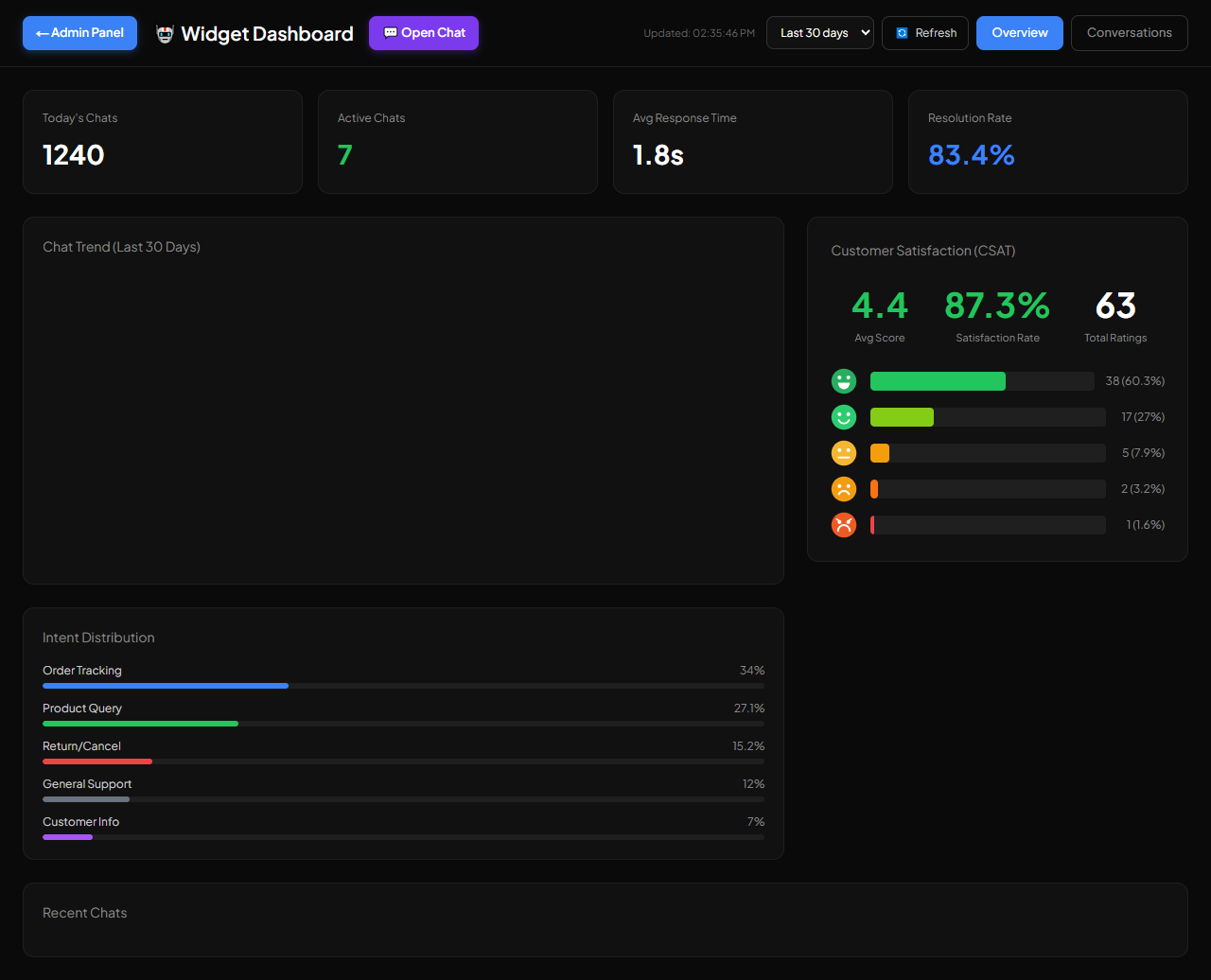Click the frowning orange emoji face
Image resolution: width=1211 pixels, height=980 pixels.
click(x=844, y=489)
